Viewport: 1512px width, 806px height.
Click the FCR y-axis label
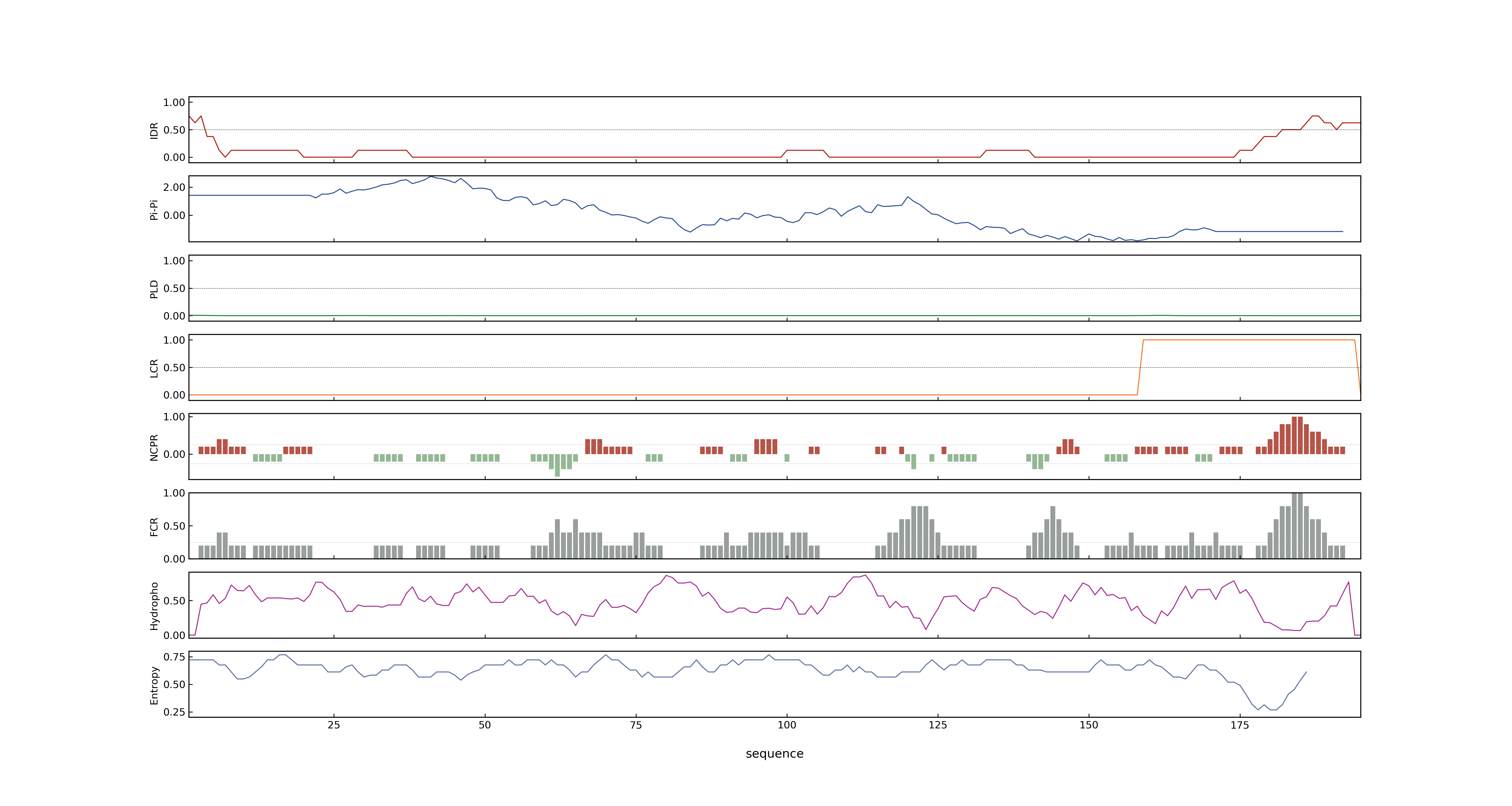pyautogui.click(x=154, y=526)
